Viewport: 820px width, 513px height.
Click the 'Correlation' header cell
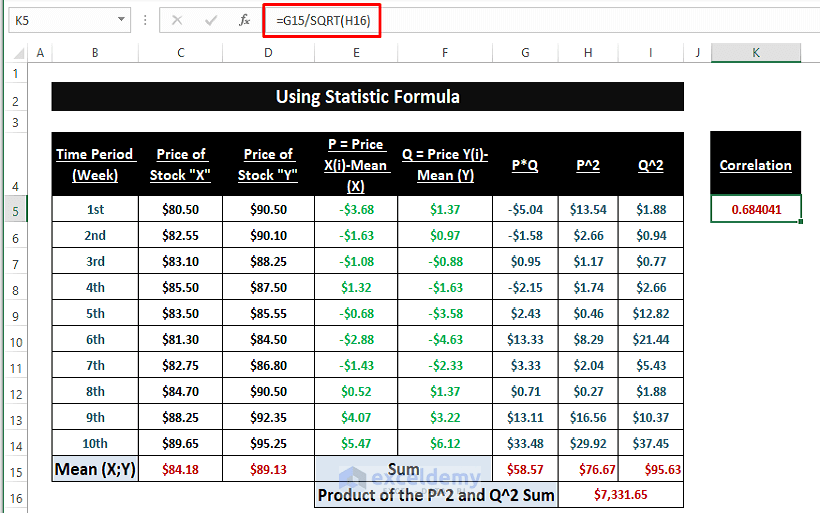coord(756,164)
